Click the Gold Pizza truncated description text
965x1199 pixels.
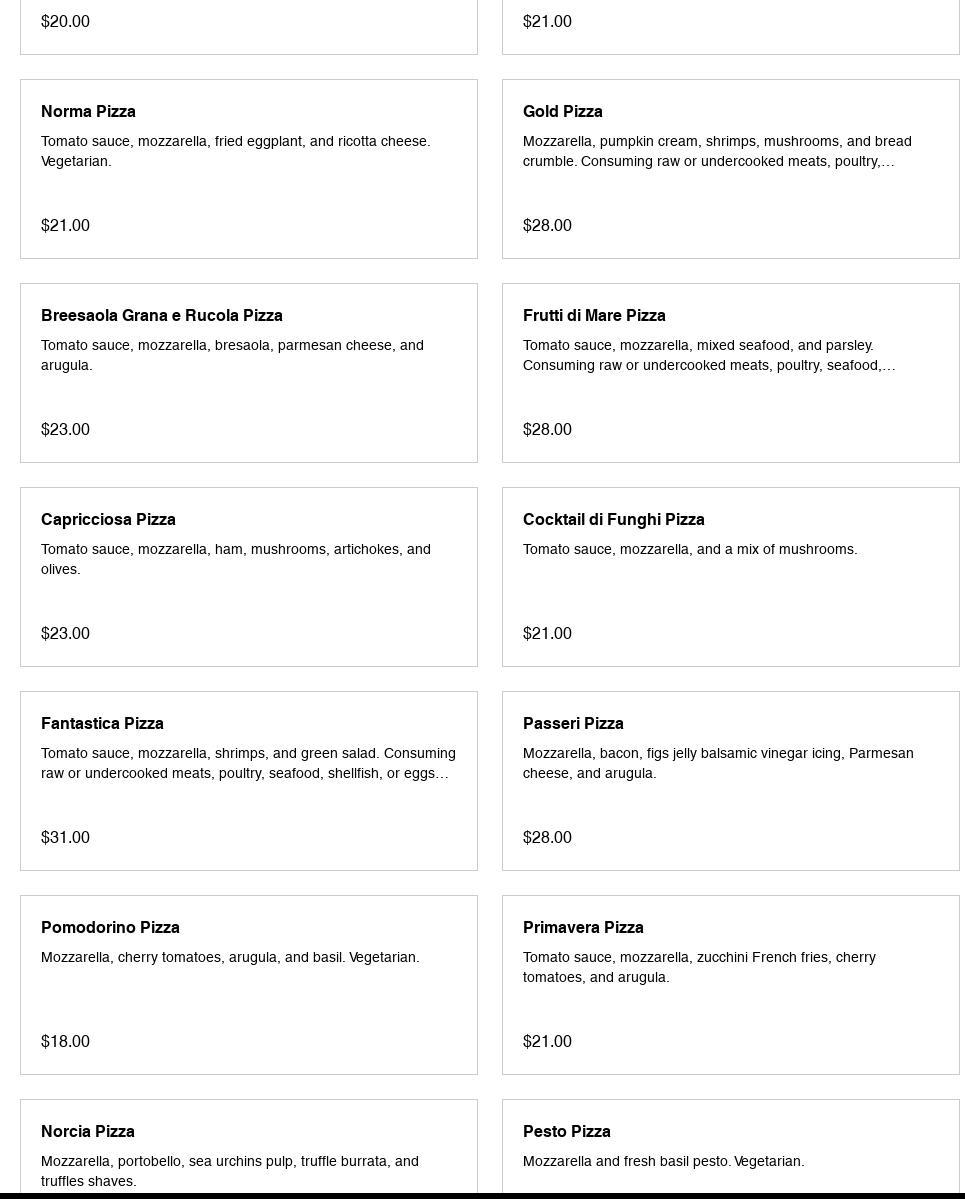pyautogui.click(x=716, y=152)
